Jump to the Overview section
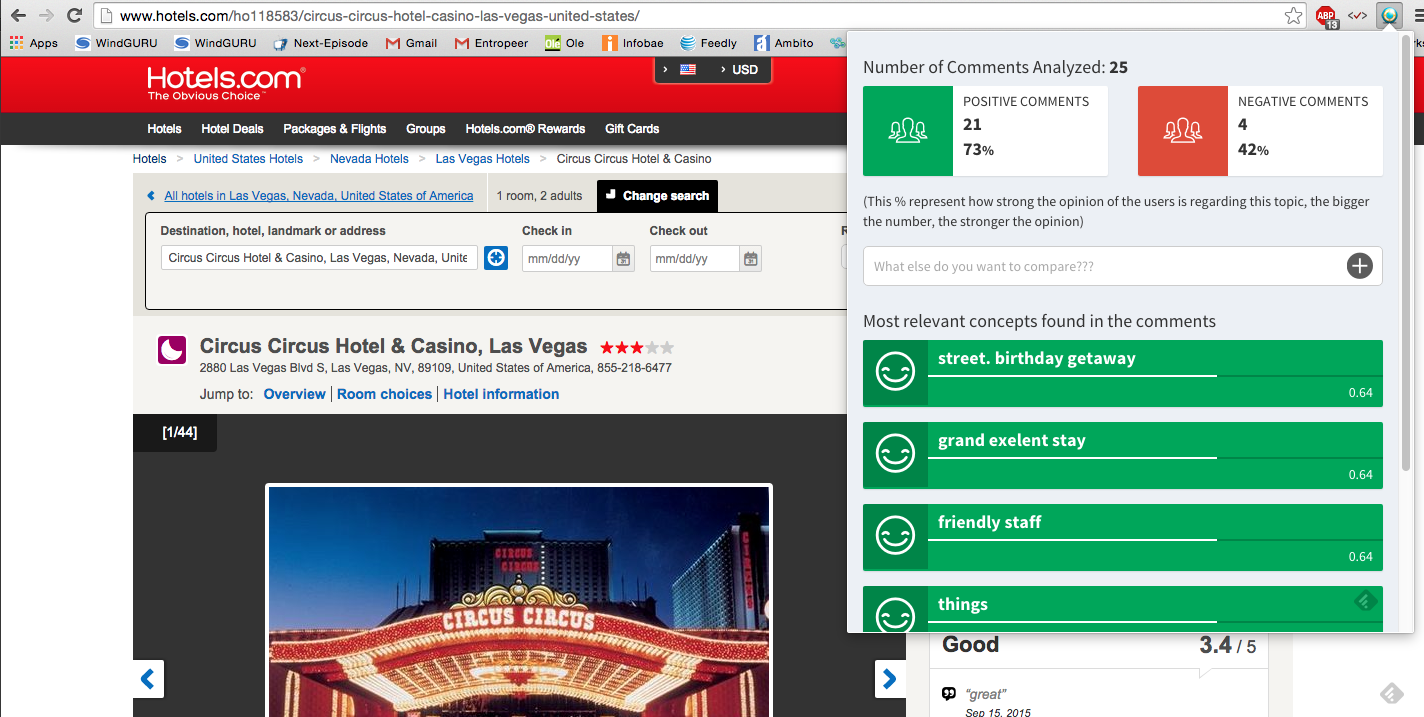This screenshot has height=717, width=1424. 294,394
